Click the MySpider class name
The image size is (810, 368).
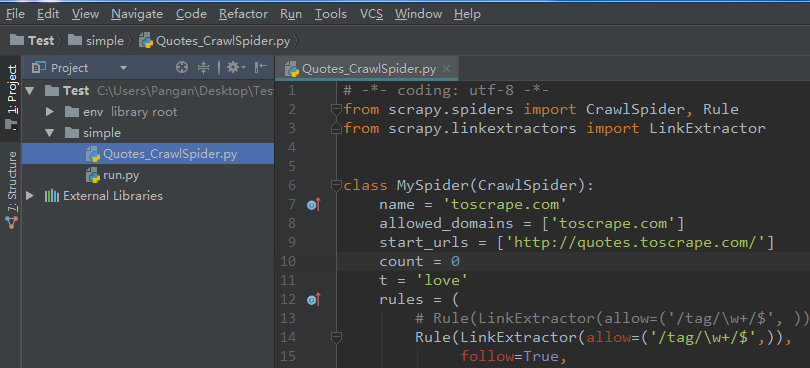pyautogui.click(x=433, y=185)
